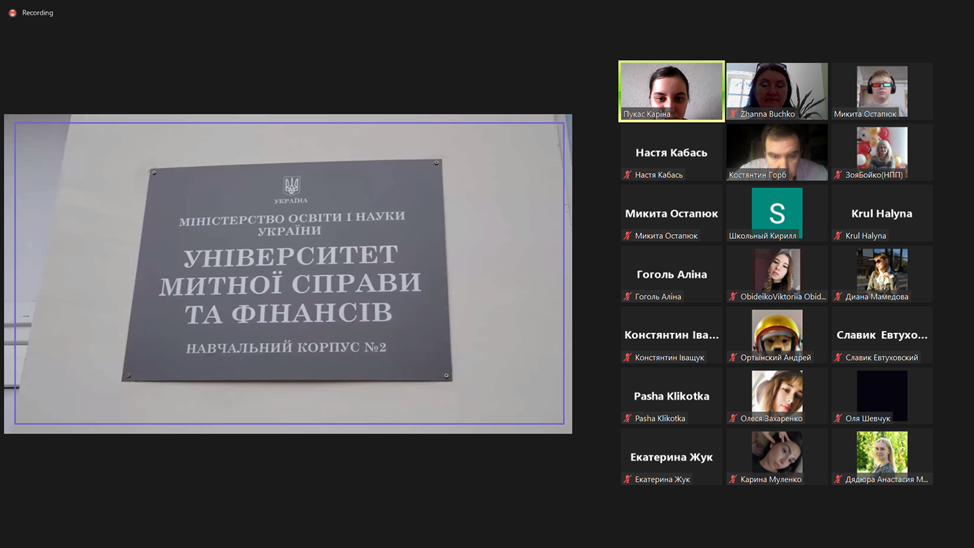Viewport: 974px width, 548px height.
Task: Click muted mic icon beside small Krul Halyna label
Action: [838, 235]
